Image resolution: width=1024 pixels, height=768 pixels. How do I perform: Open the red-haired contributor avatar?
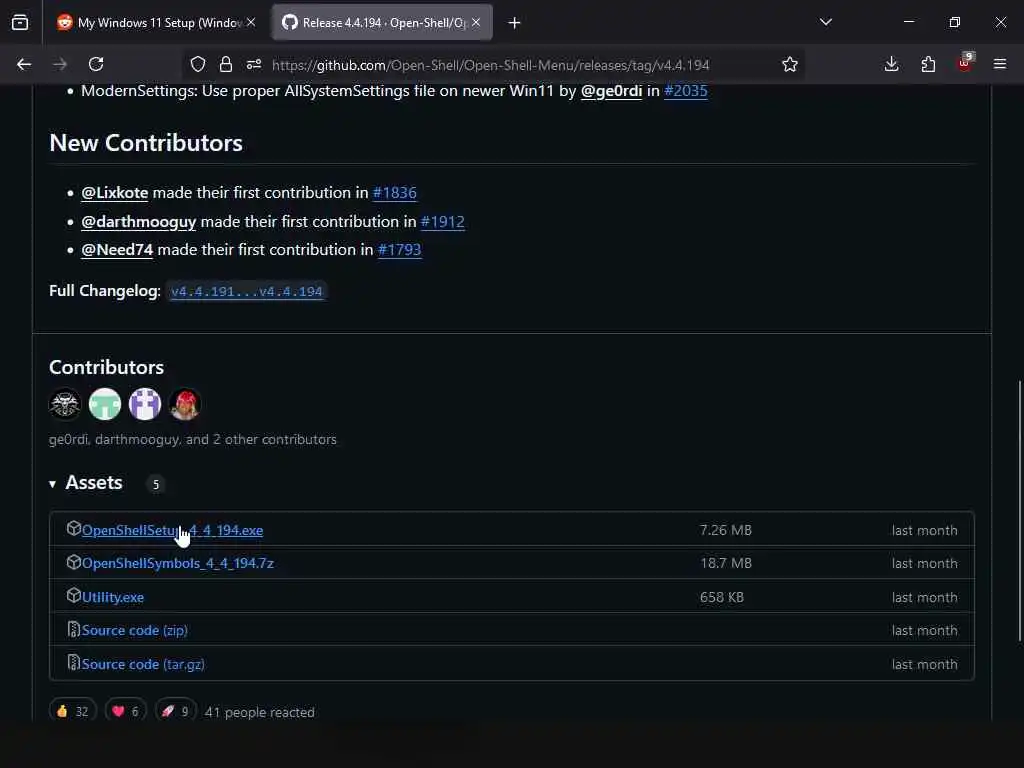185,404
